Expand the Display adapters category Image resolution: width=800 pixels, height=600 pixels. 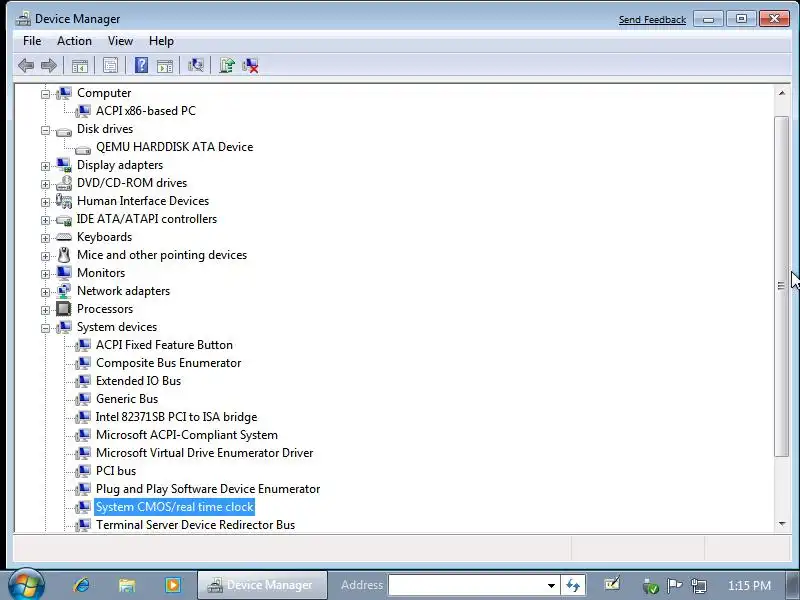click(45, 166)
